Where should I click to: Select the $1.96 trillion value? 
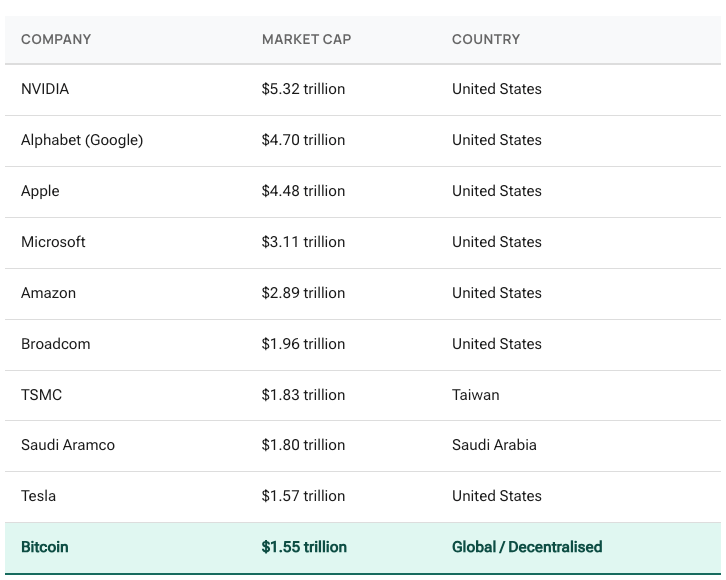click(x=303, y=344)
